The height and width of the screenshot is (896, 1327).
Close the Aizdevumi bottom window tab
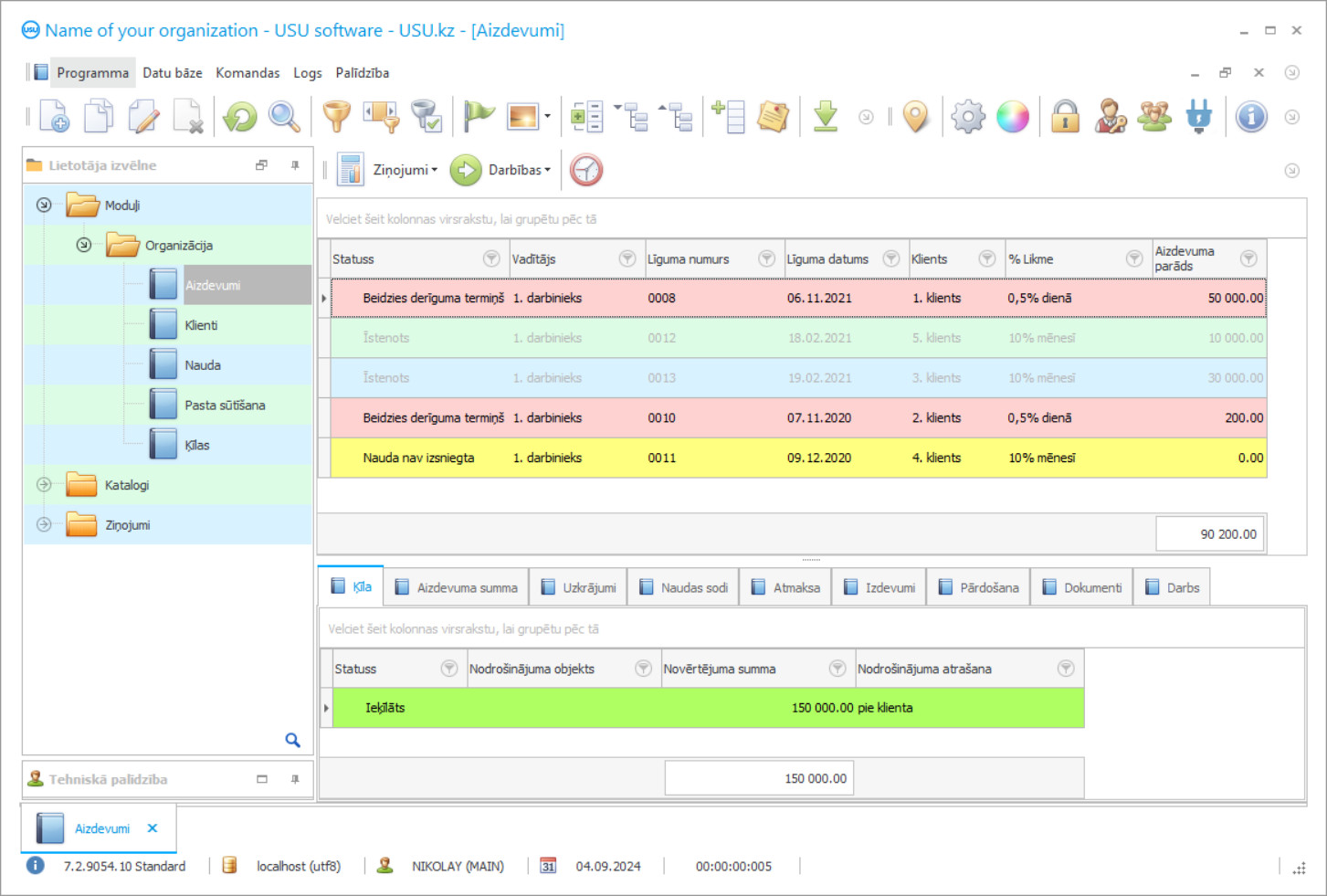point(153,828)
